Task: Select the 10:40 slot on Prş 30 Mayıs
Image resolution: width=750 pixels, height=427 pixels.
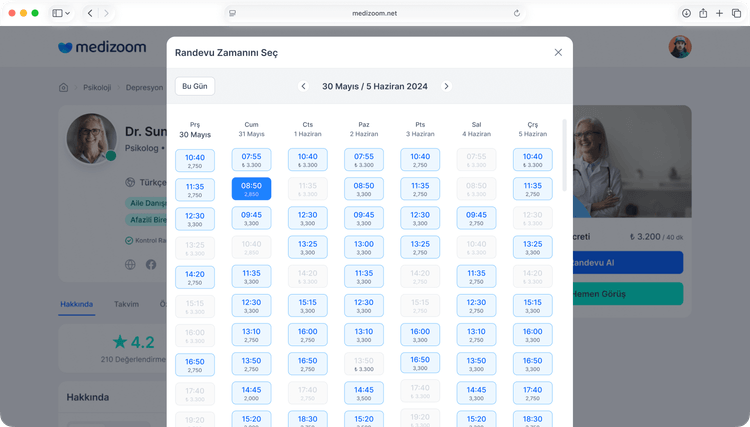Action: [194, 160]
